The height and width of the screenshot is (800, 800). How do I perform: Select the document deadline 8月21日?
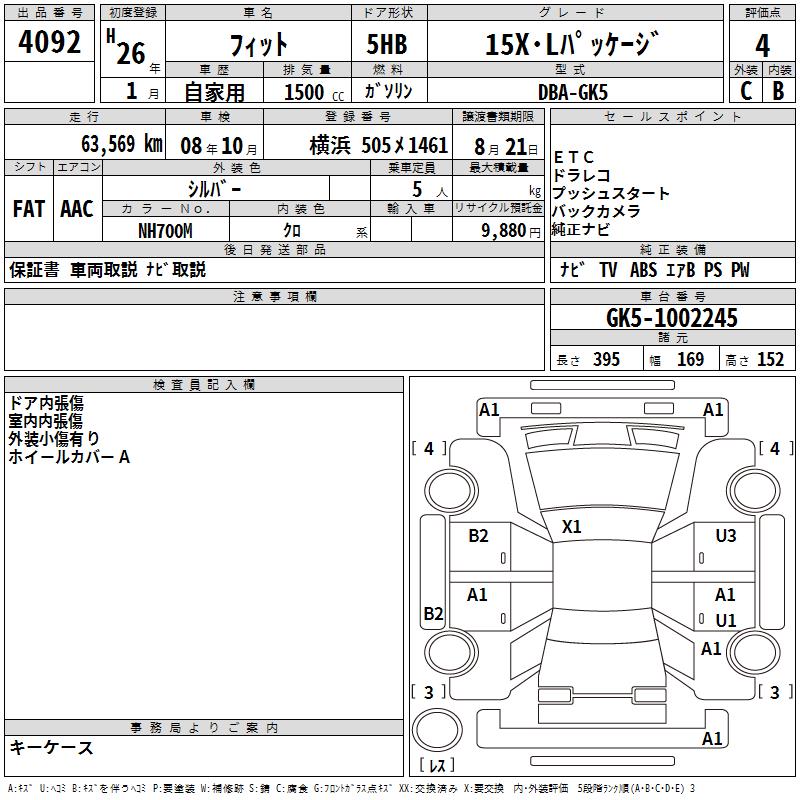click(506, 147)
